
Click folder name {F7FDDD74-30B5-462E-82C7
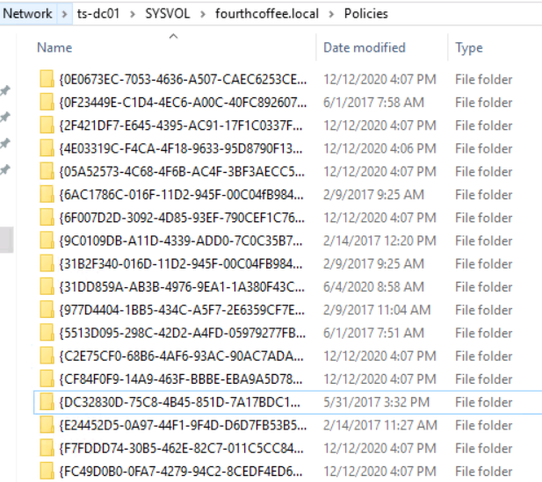tap(181, 448)
